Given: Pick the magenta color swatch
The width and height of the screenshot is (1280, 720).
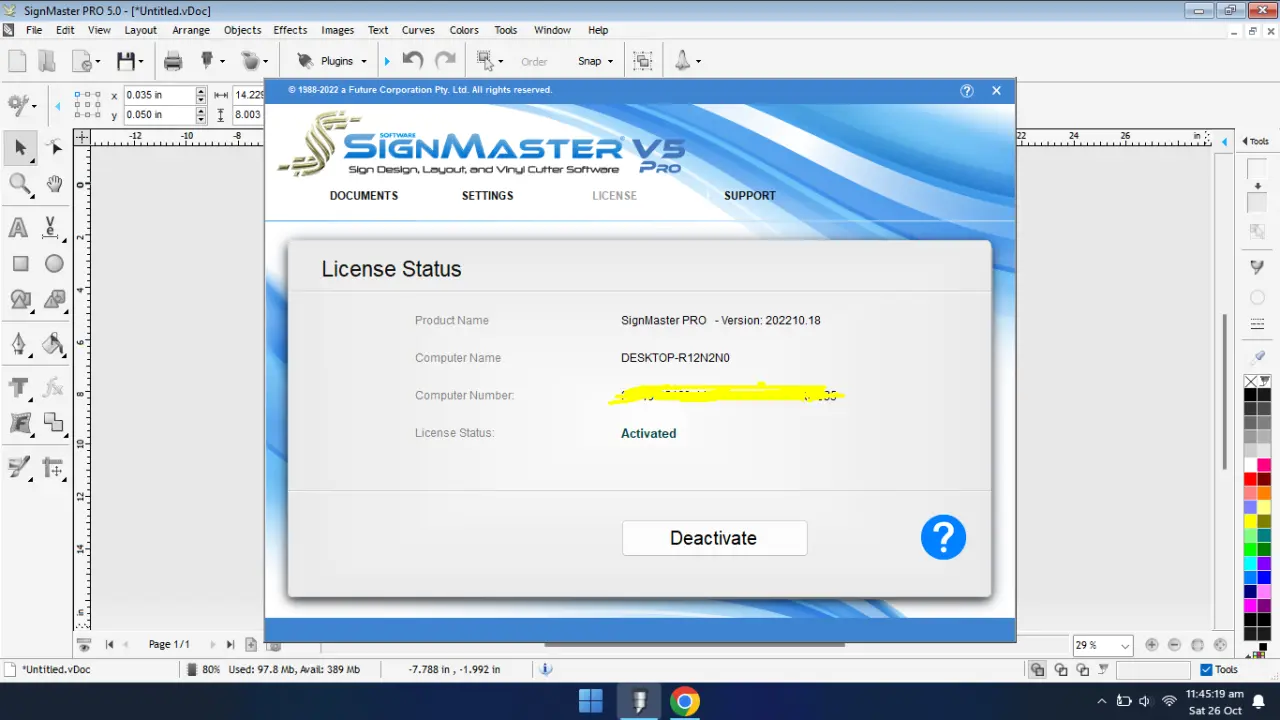Looking at the screenshot, I should [1250, 606].
